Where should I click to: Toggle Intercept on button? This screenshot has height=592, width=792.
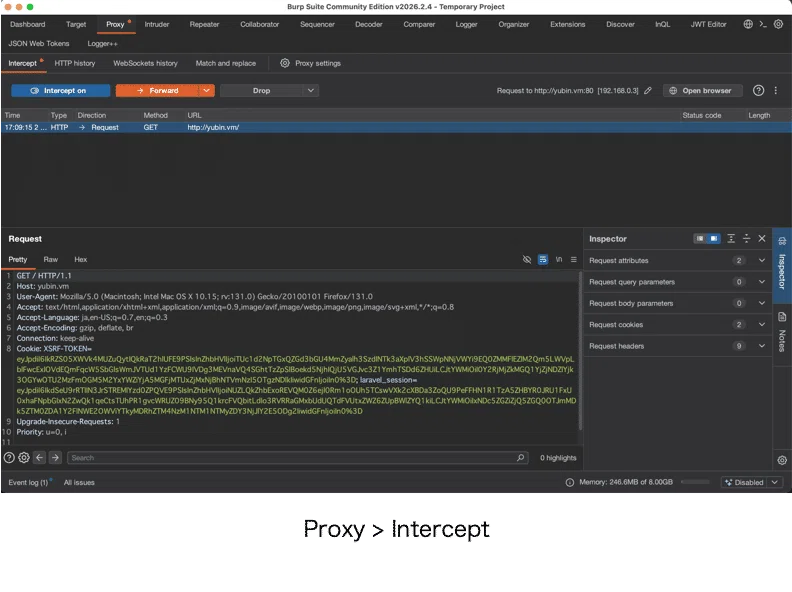[x=61, y=90]
